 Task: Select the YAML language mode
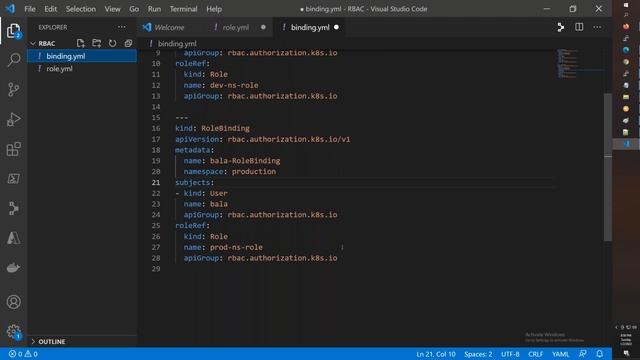(x=560, y=354)
